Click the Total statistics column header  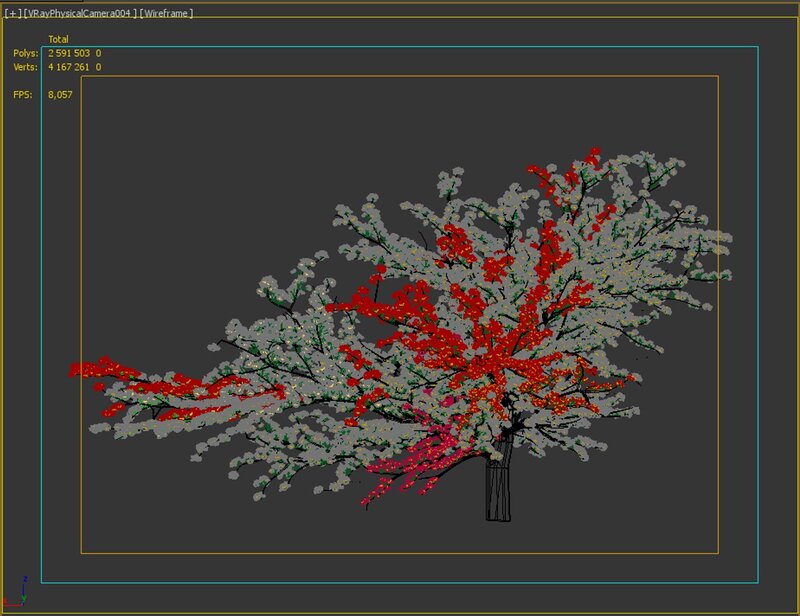point(58,39)
